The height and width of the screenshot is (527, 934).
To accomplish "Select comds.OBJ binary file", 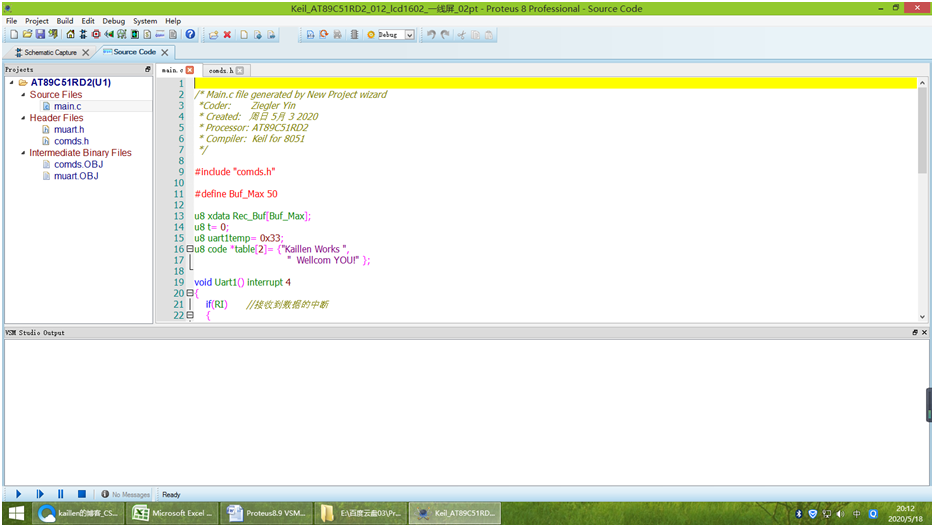I will (78, 164).
